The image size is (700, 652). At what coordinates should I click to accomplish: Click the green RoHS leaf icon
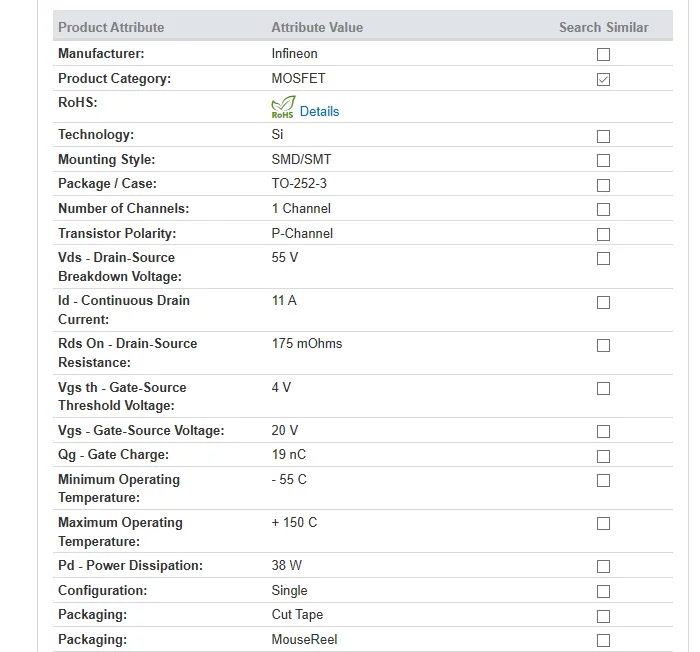283,107
